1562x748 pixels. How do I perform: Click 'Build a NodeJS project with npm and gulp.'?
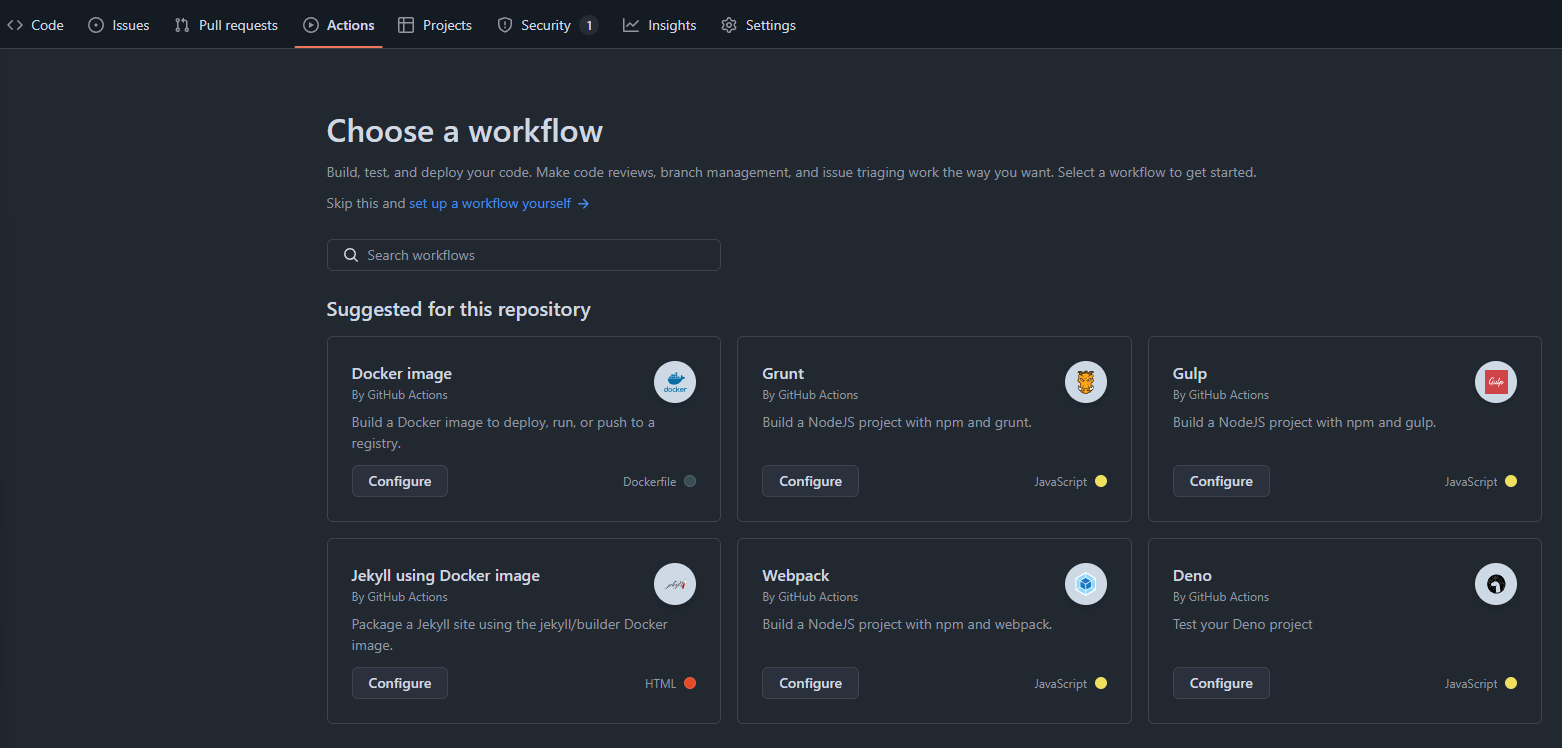pyautogui.click(x=1305, y=422)
